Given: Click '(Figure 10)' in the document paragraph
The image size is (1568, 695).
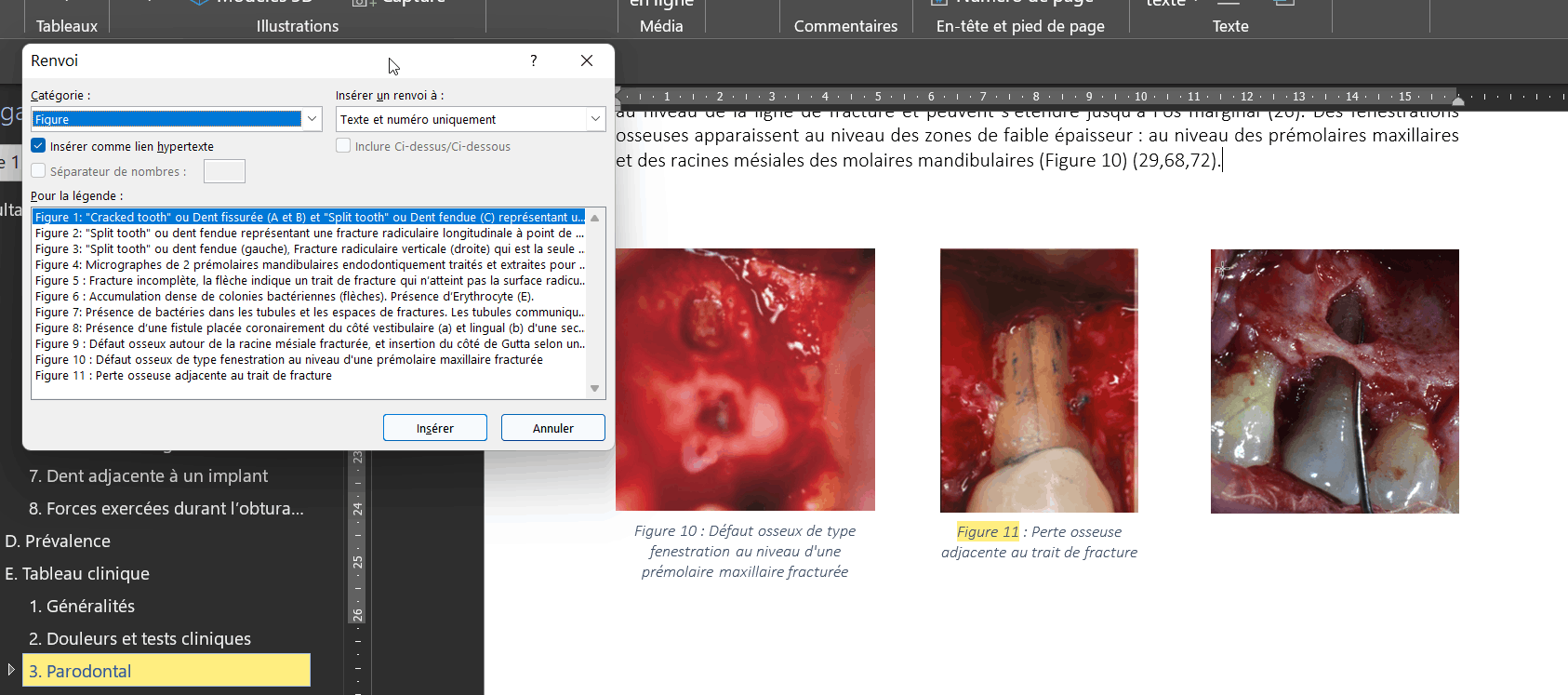Looking at the screenshot, I should click(1083, 160).
